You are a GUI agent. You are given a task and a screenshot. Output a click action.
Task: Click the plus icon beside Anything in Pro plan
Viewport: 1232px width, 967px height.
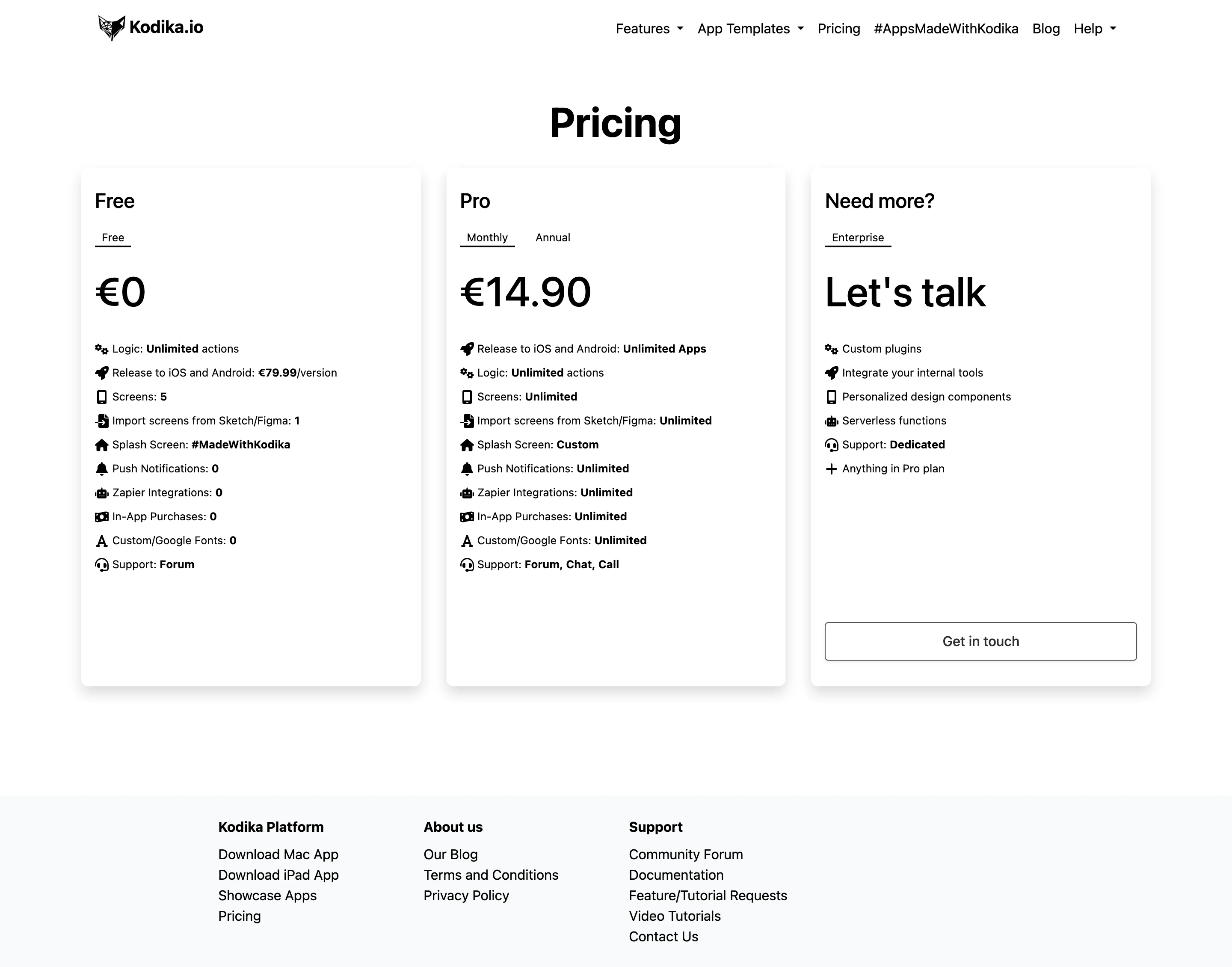831,469
